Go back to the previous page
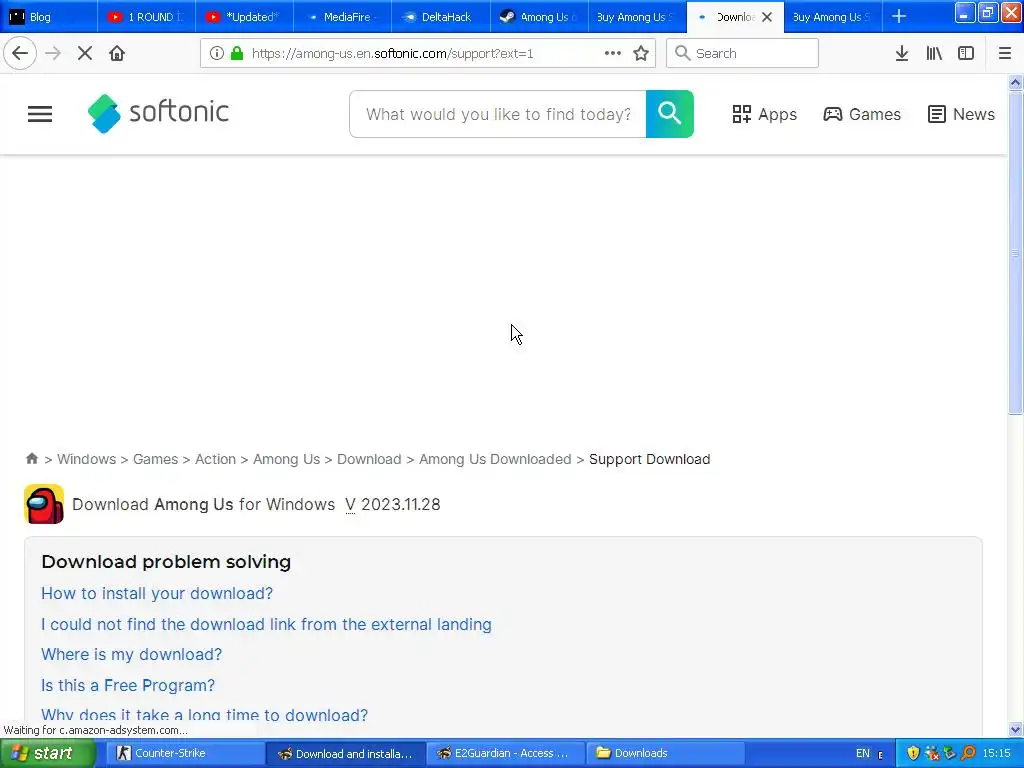This screenshot has width=1024, height=768. point(20,53)
